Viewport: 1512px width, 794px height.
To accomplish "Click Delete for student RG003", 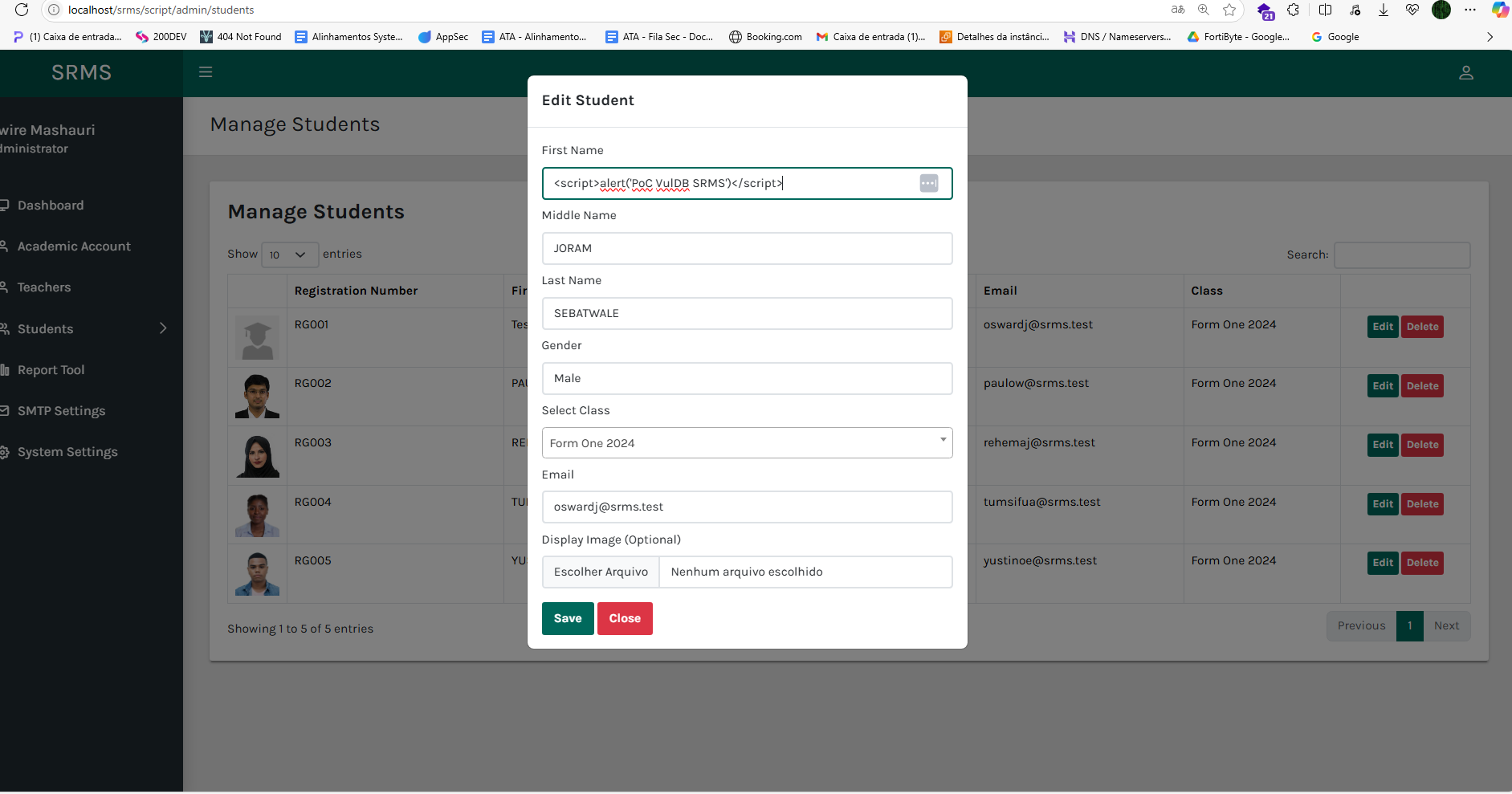I will pos(1422,445).
